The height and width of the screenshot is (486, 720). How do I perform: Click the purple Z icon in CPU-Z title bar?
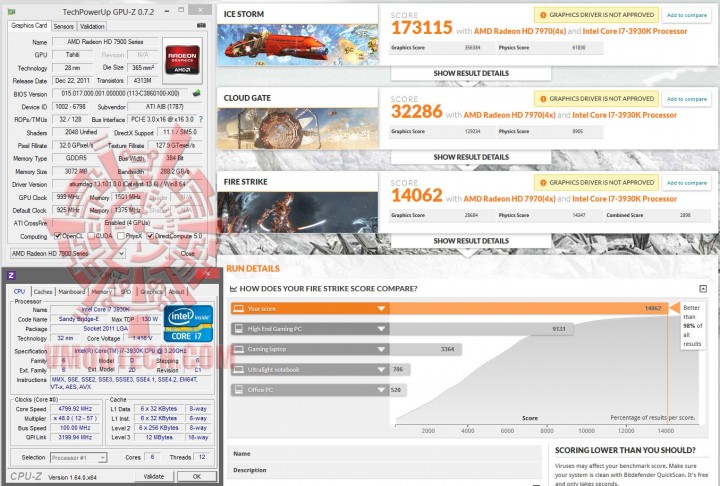coord(11,276)
